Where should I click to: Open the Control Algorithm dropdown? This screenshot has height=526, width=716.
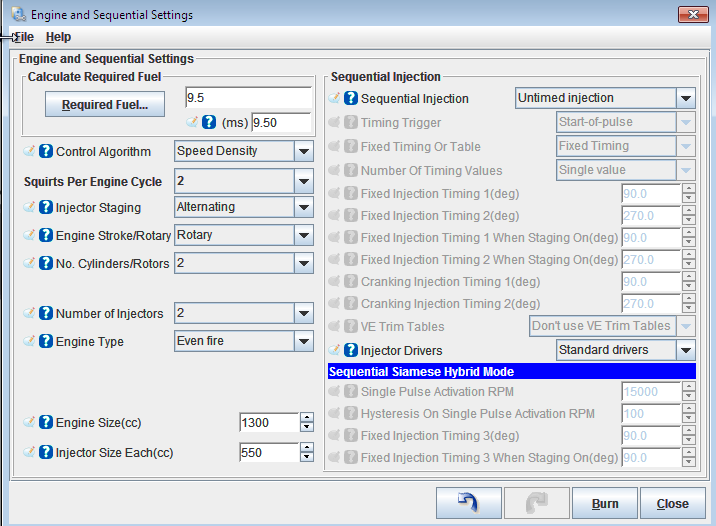pos(304,151)
